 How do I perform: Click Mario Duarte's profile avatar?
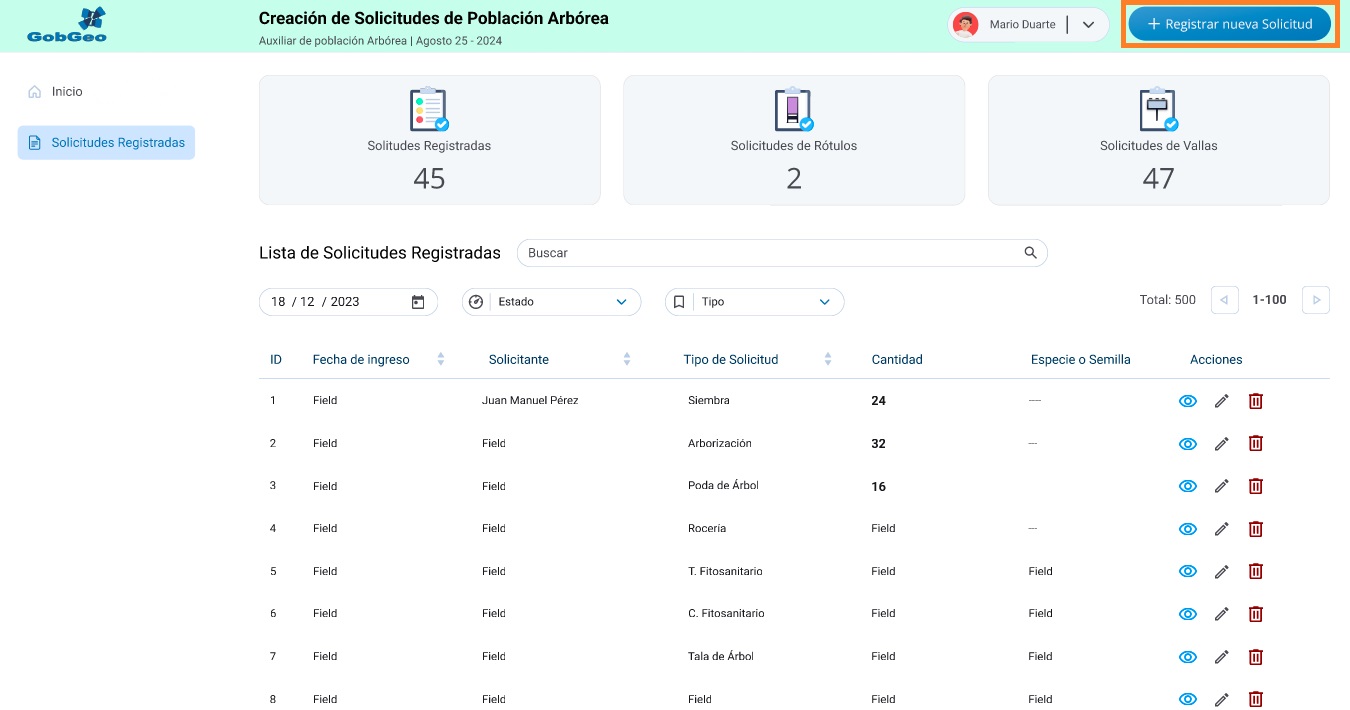tap(965, 25)
